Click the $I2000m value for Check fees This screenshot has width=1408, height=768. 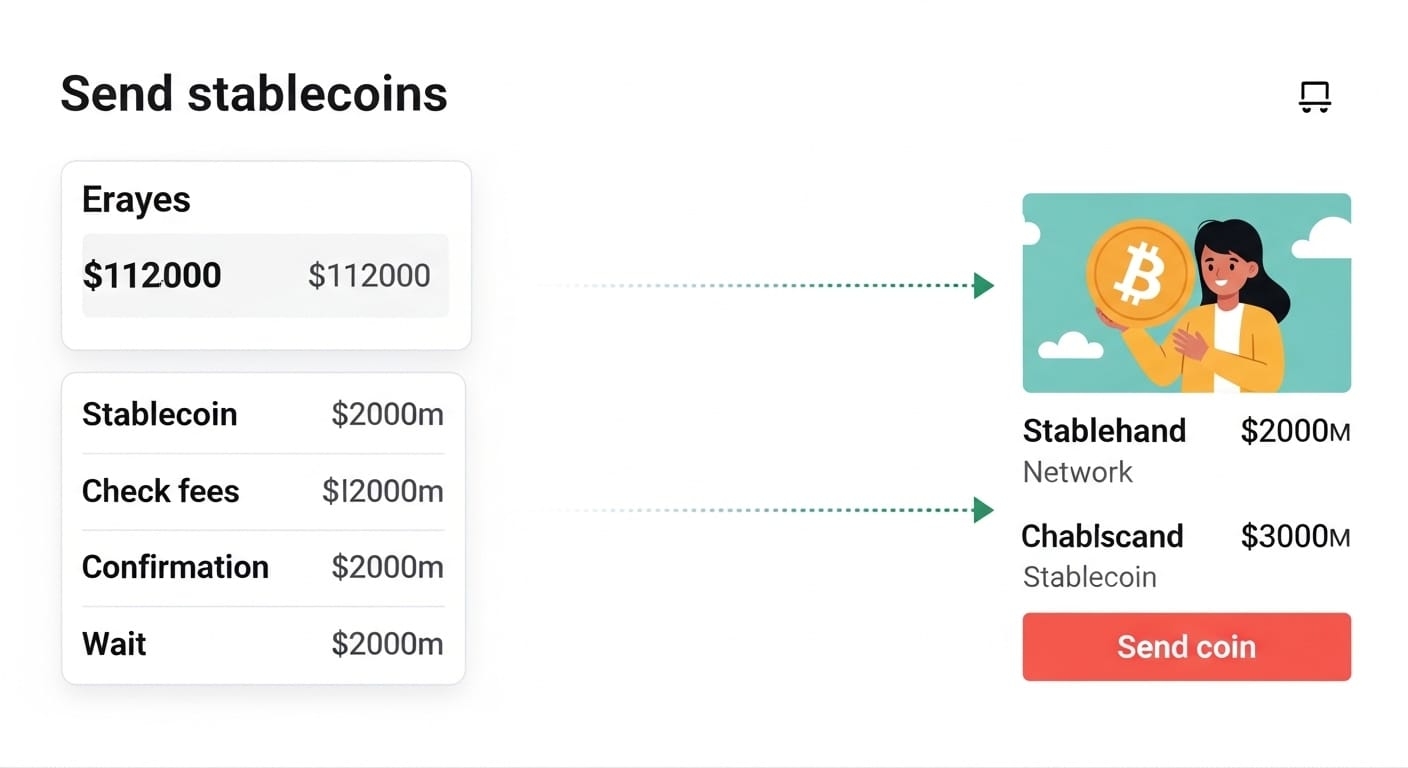[382, 491]
